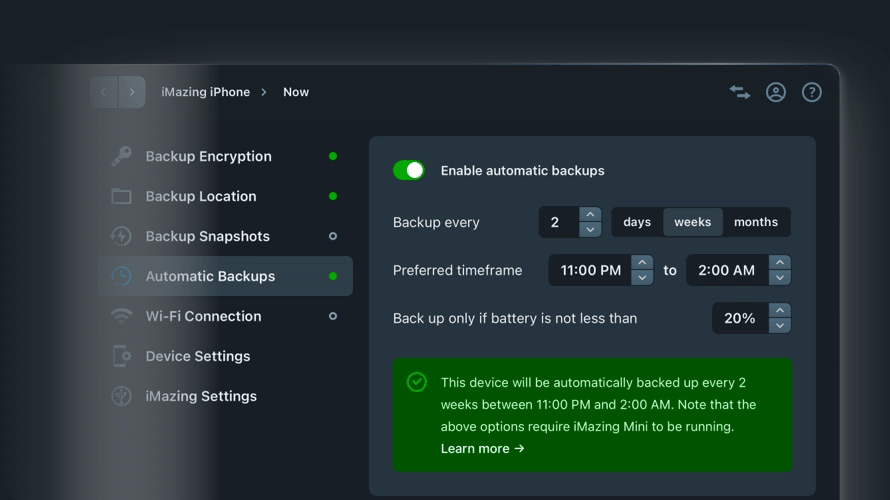The width and height of the screenshot is (890, 500).
Task: Open the Automatic Backups section
Action: point(210,276)
